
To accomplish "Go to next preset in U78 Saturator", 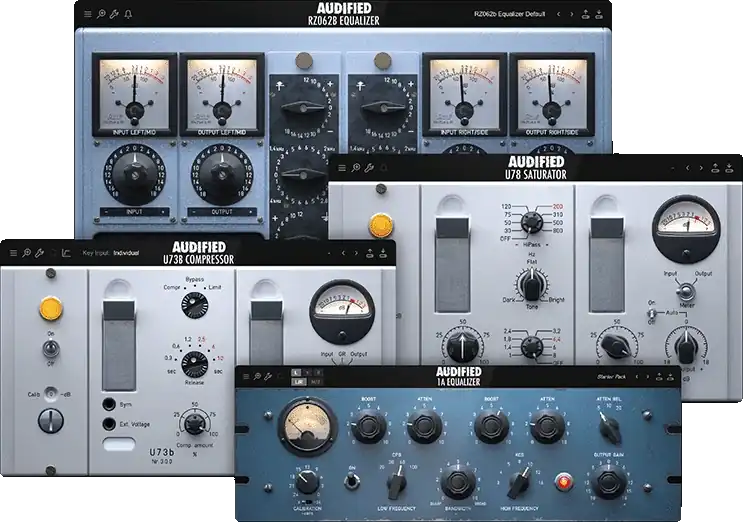I will tap(701, 168).
